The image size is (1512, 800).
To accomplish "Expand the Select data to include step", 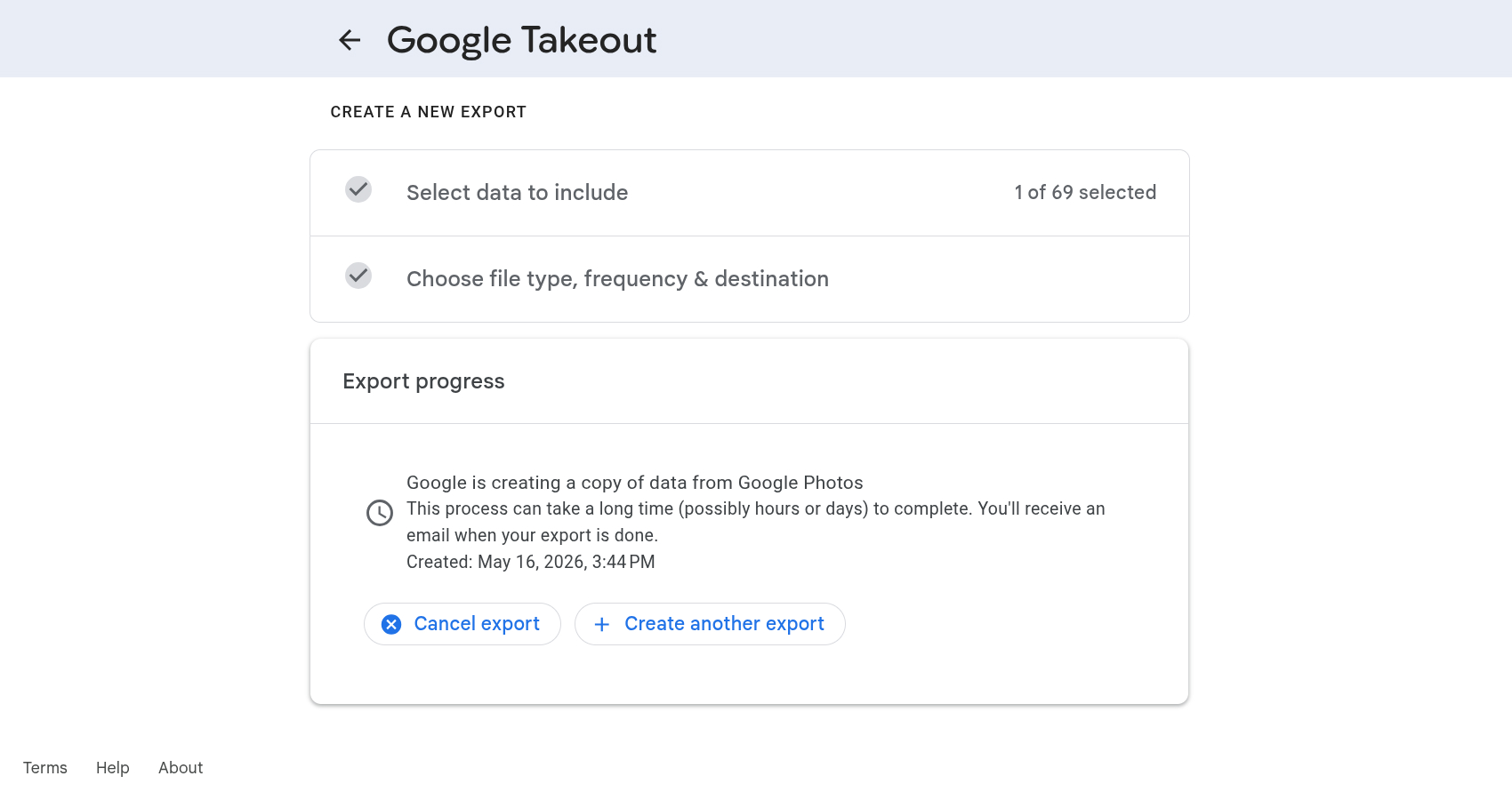I will 750,193.
